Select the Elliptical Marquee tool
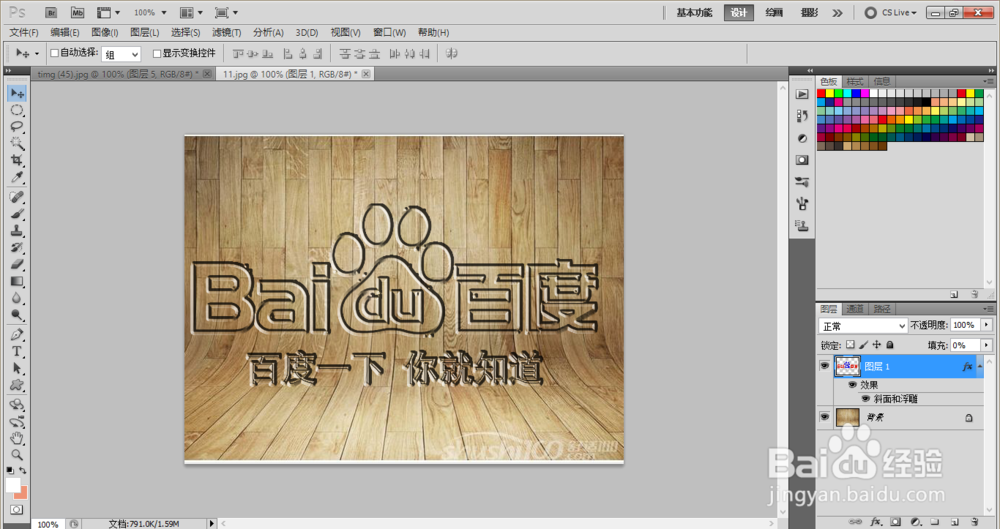1000x529 pixels. pos(17,110)
